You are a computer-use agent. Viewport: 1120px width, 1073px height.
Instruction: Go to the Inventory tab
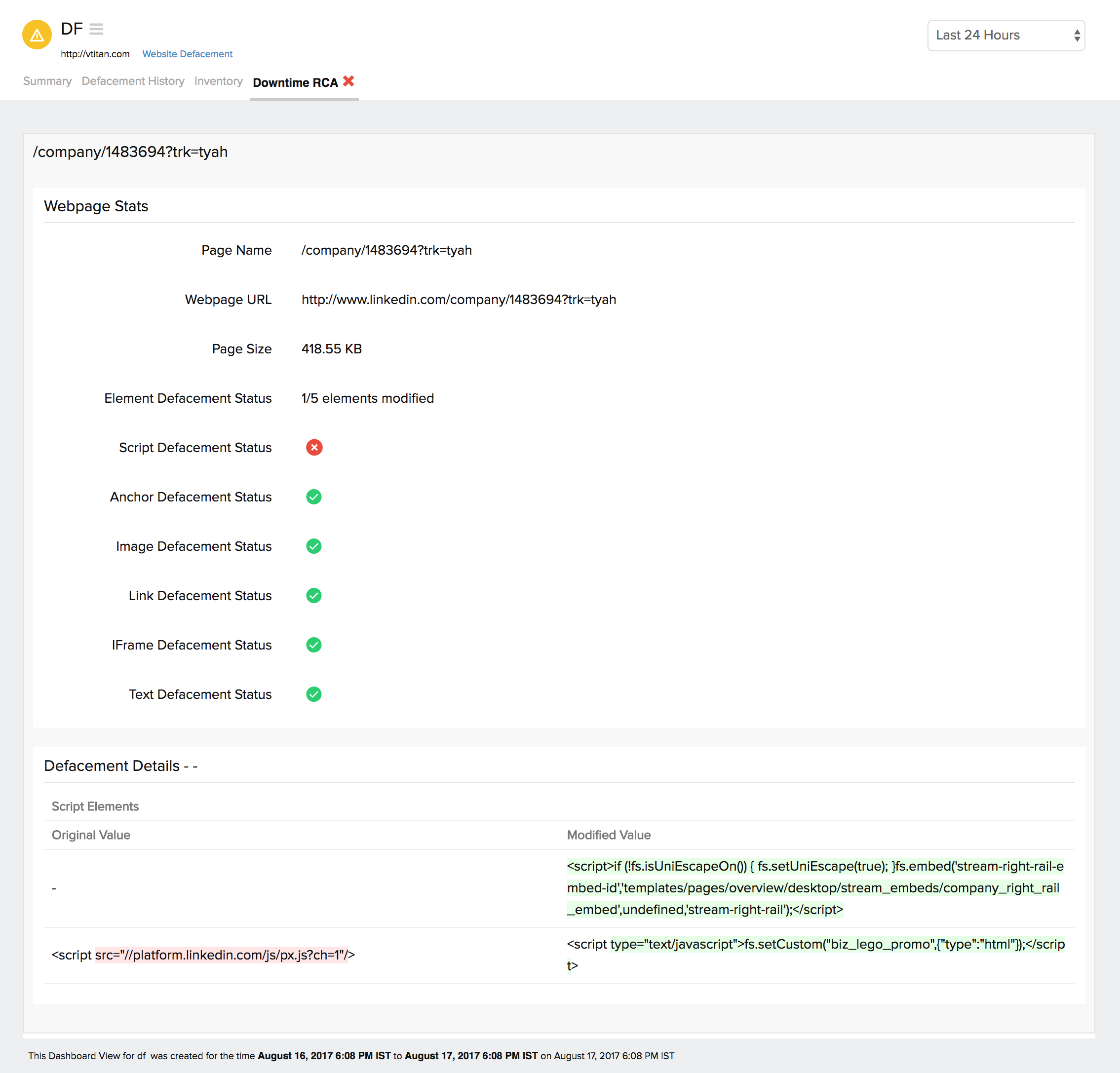(x=218, y=81)
